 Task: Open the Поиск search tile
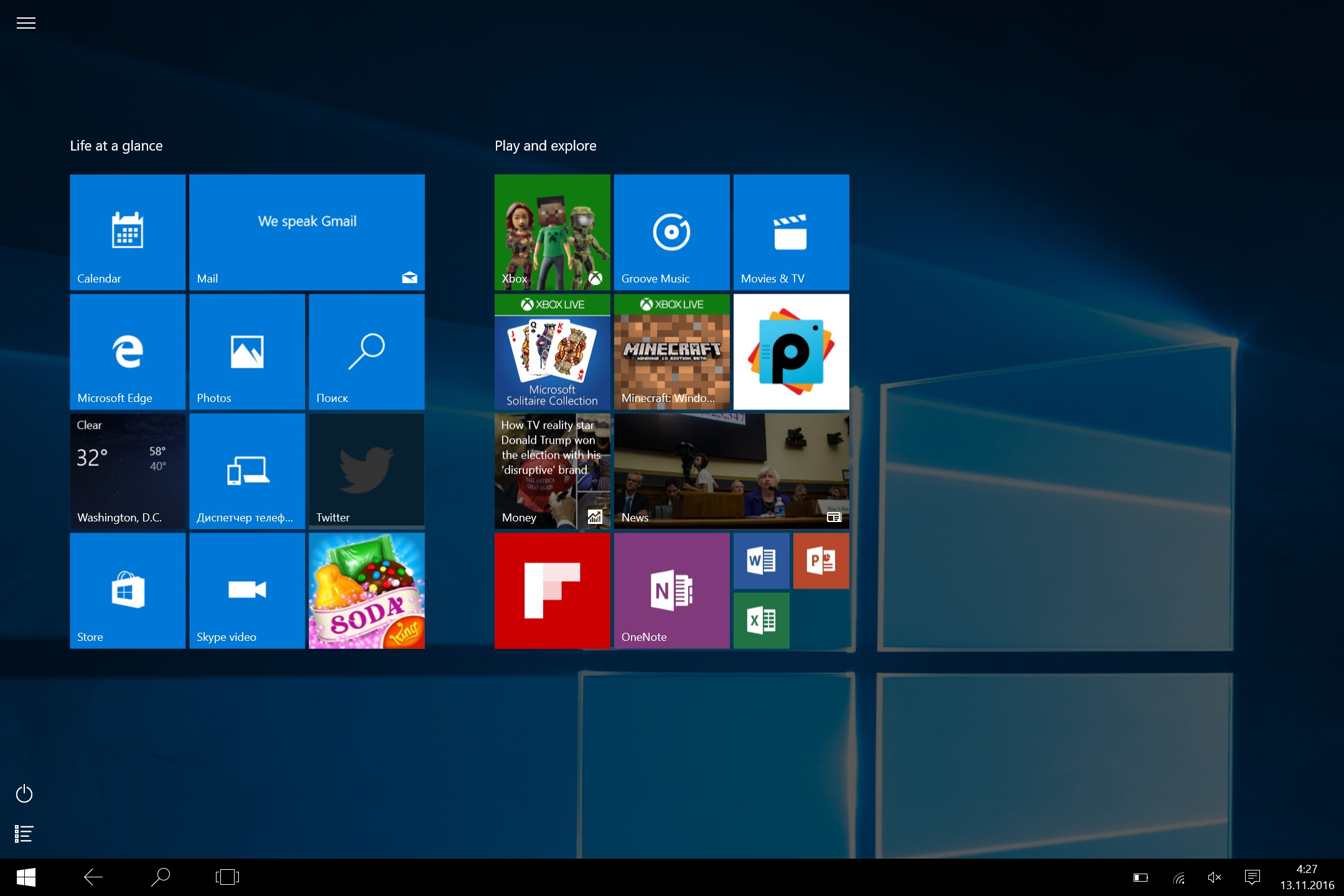(x=366, y=352)
